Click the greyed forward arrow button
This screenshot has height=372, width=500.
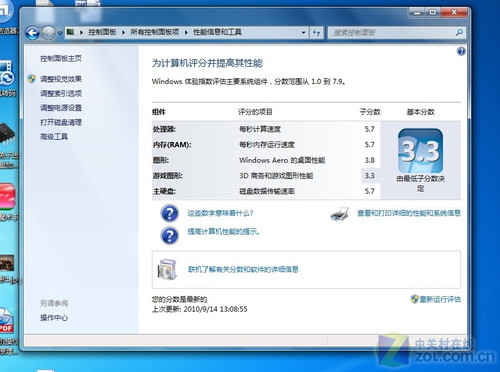point(49,33)
